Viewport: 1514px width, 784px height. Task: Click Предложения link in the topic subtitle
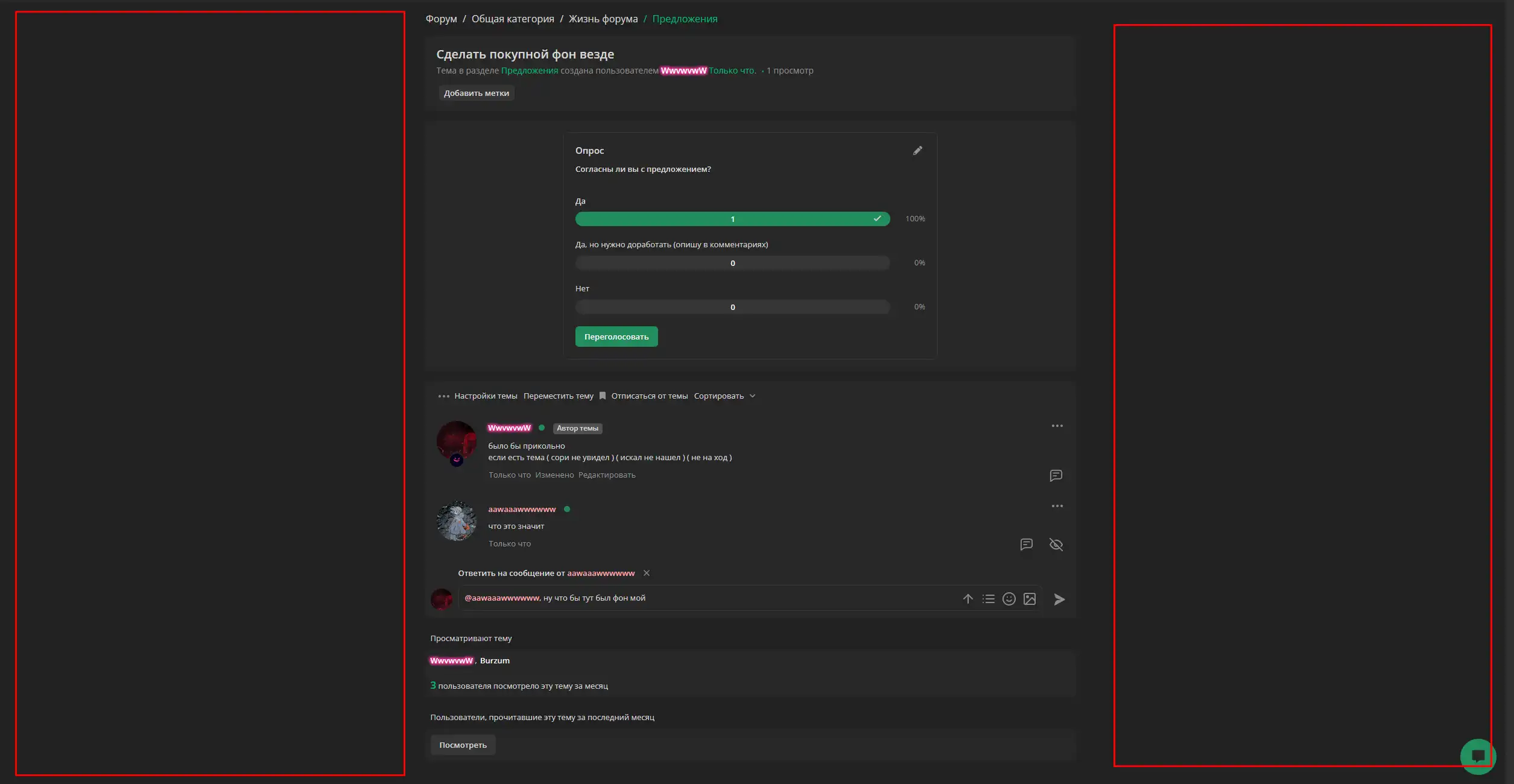(530, 71)
